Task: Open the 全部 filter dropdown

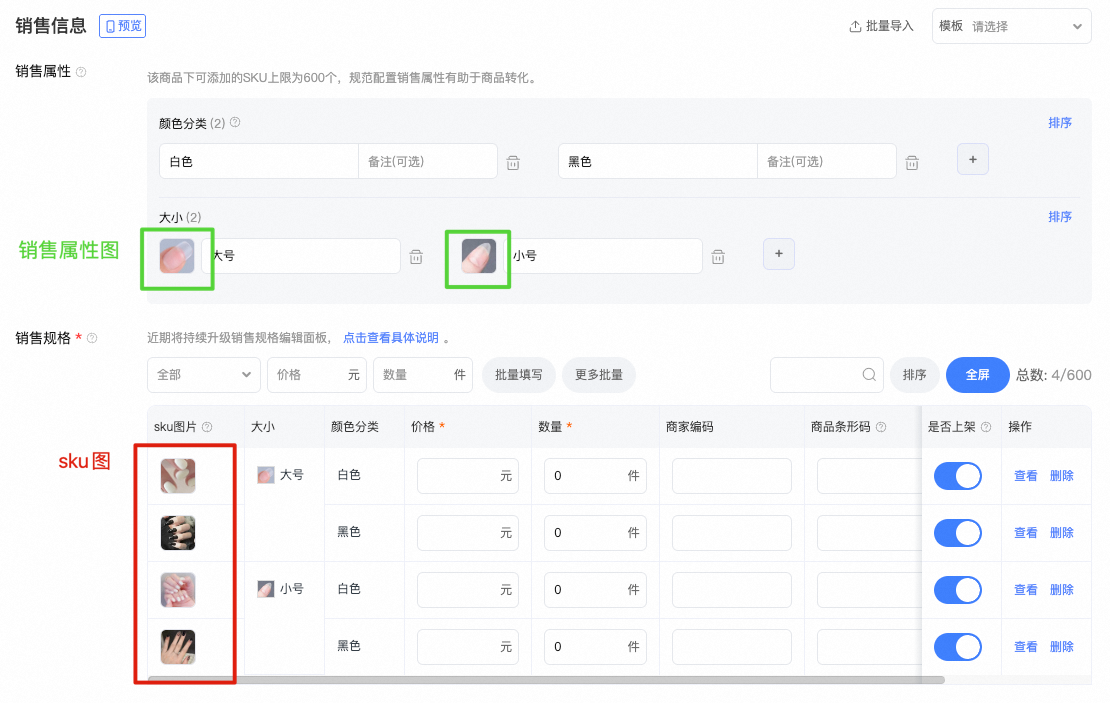Action: [204, 375]
